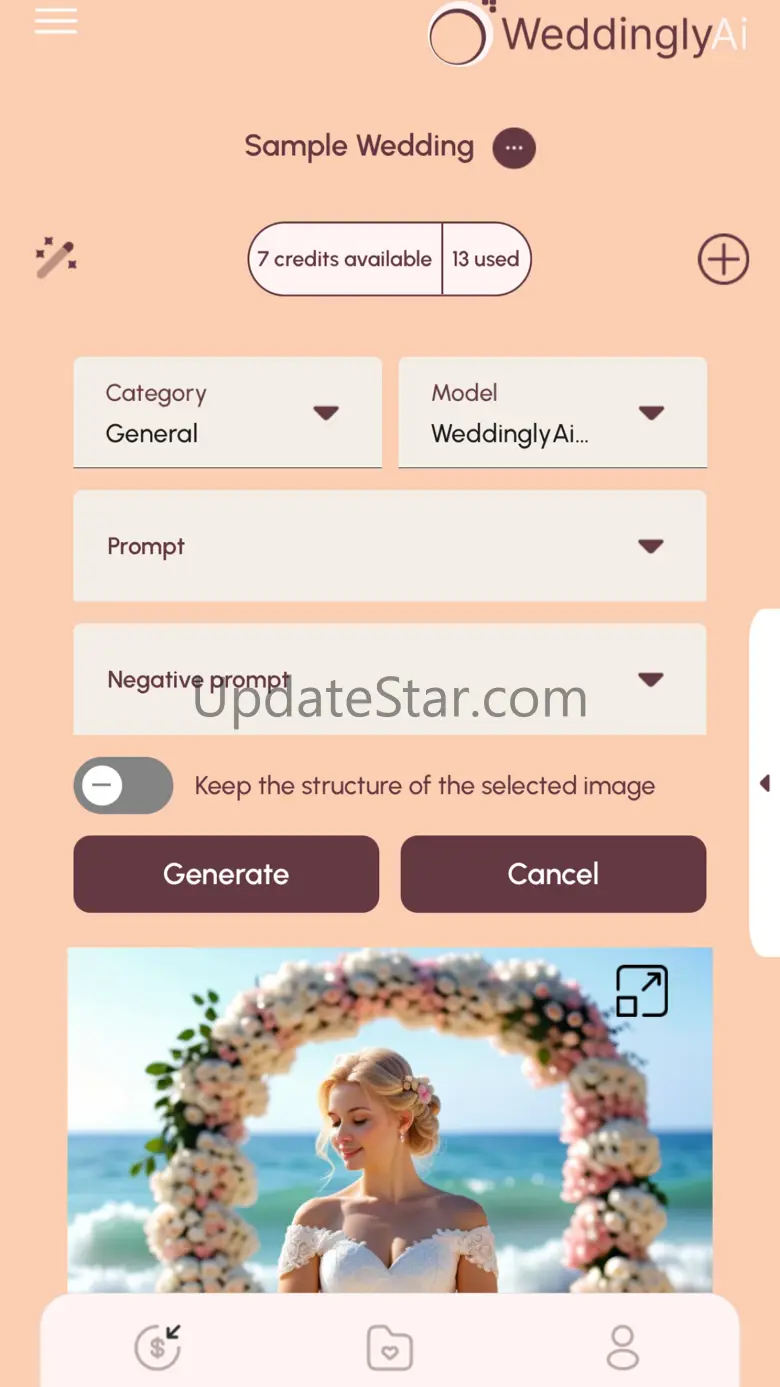Click the 7 credits available pill
780x1387 pixels.
pos(345,259)
